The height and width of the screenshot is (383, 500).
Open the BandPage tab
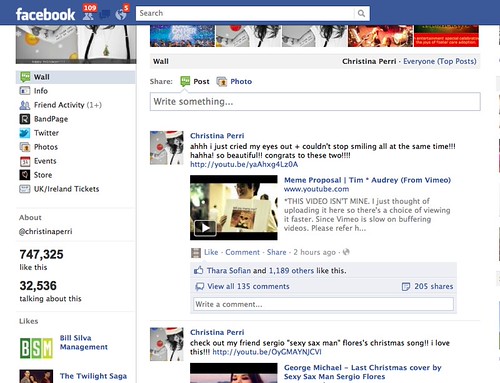[x=51, y=119]
